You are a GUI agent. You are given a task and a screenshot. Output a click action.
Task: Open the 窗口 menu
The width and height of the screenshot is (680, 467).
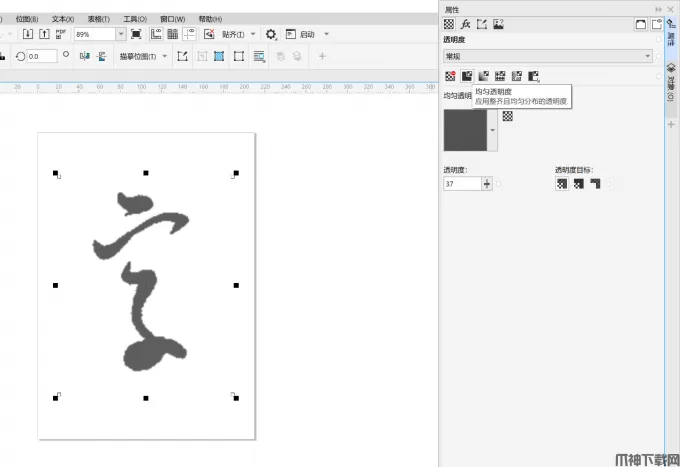[x=172, y=19]
